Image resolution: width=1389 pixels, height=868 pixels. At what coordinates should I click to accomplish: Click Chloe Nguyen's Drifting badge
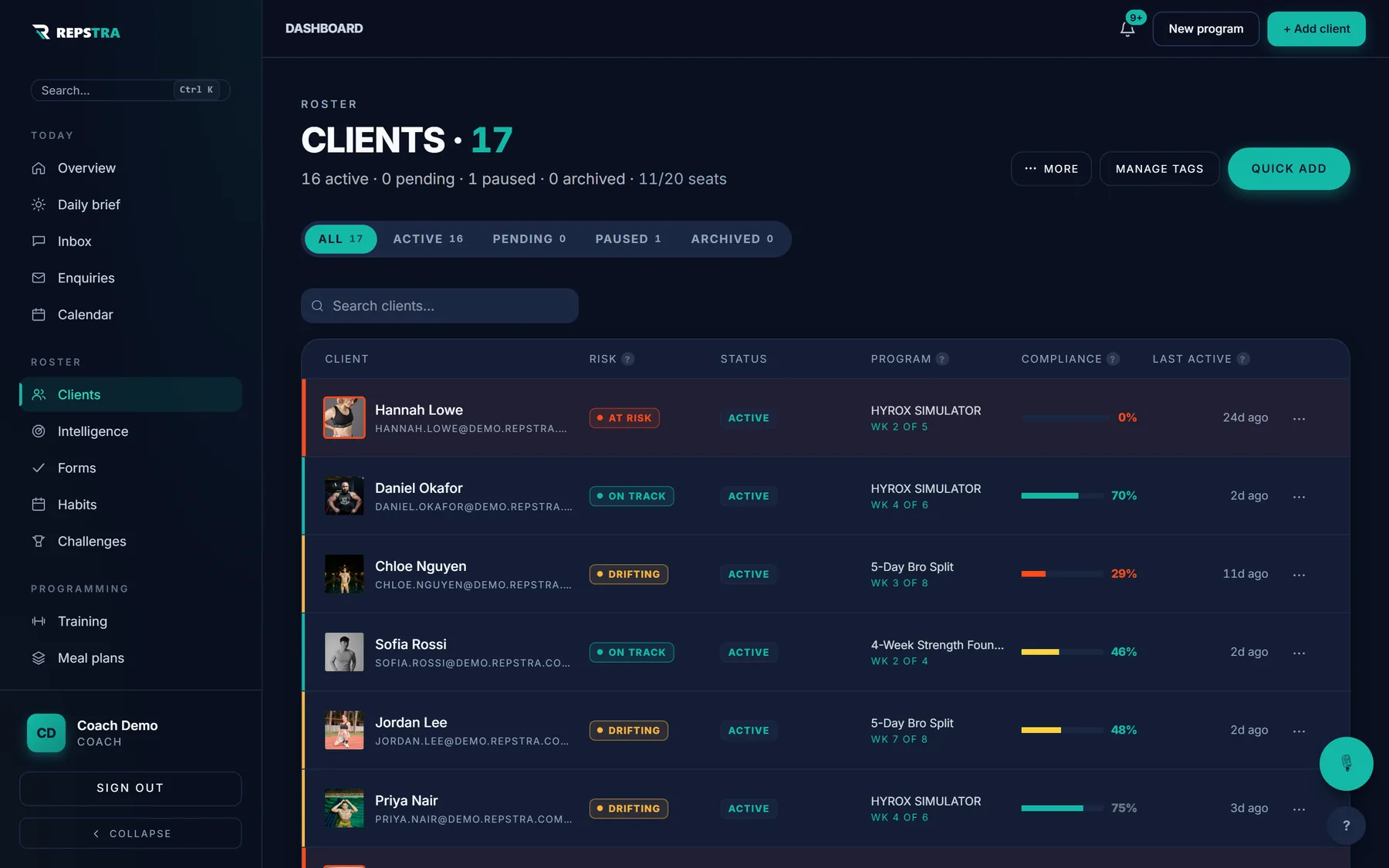tap(629, 574)
